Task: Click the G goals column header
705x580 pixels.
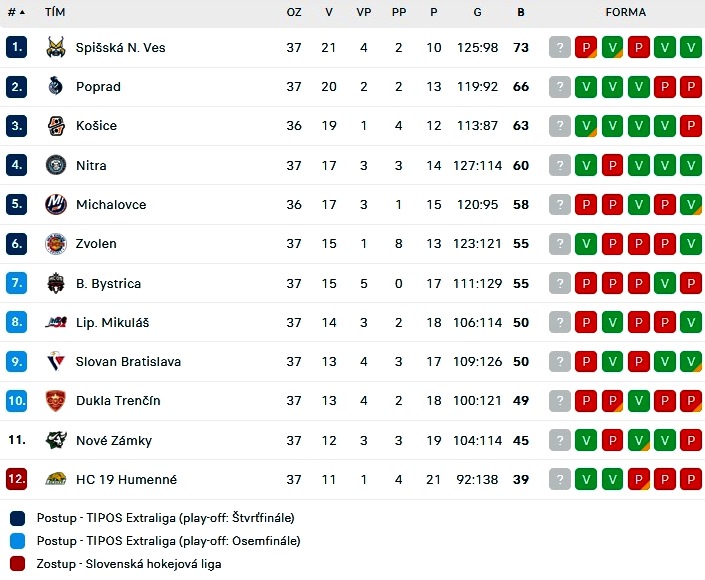Action: (x=477, y=12)
